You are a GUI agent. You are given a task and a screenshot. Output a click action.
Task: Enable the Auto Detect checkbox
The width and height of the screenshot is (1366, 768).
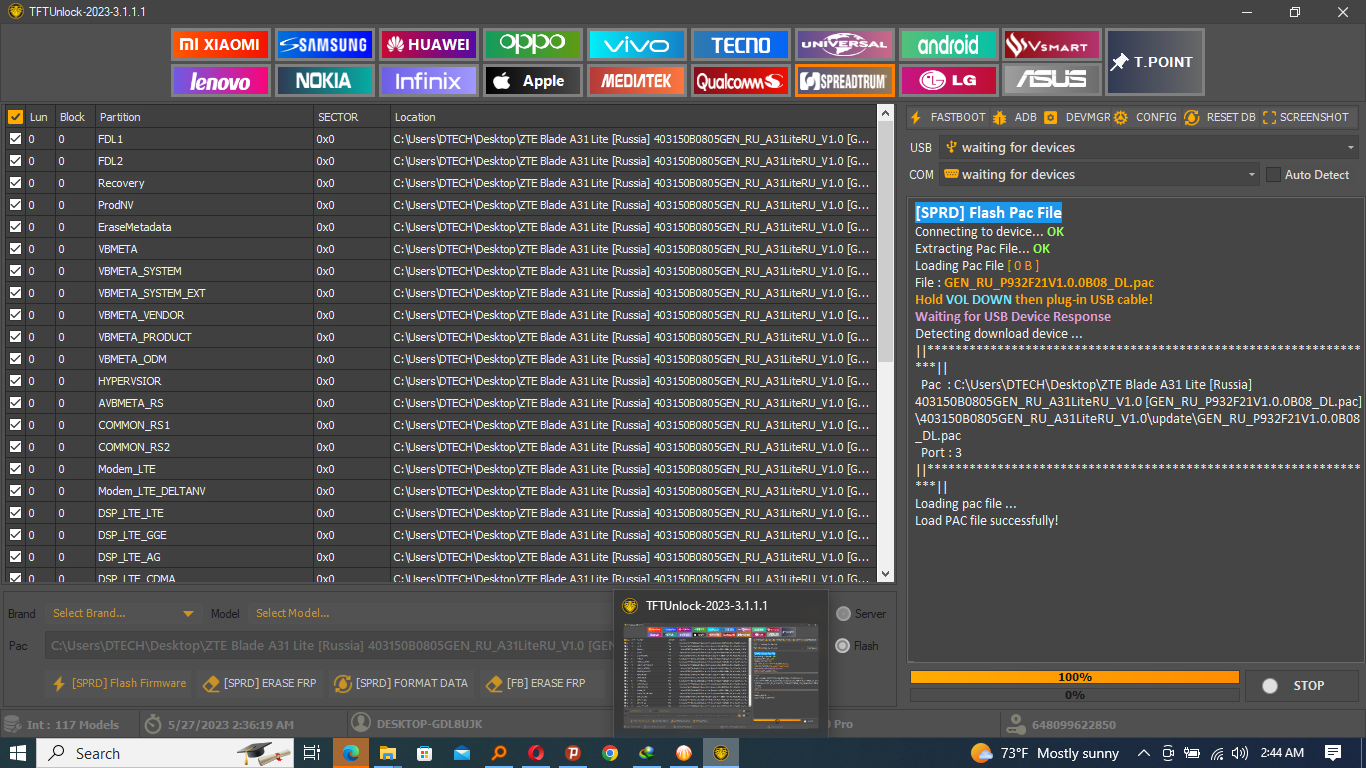click(x=1273, y=174)
